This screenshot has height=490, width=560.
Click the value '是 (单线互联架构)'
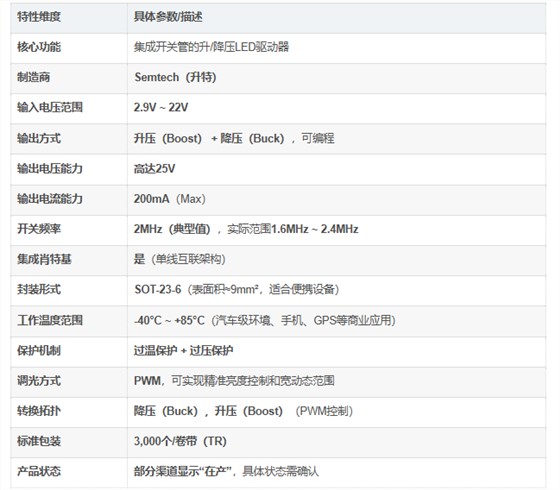pyautogui.click(x=180, y=259)
